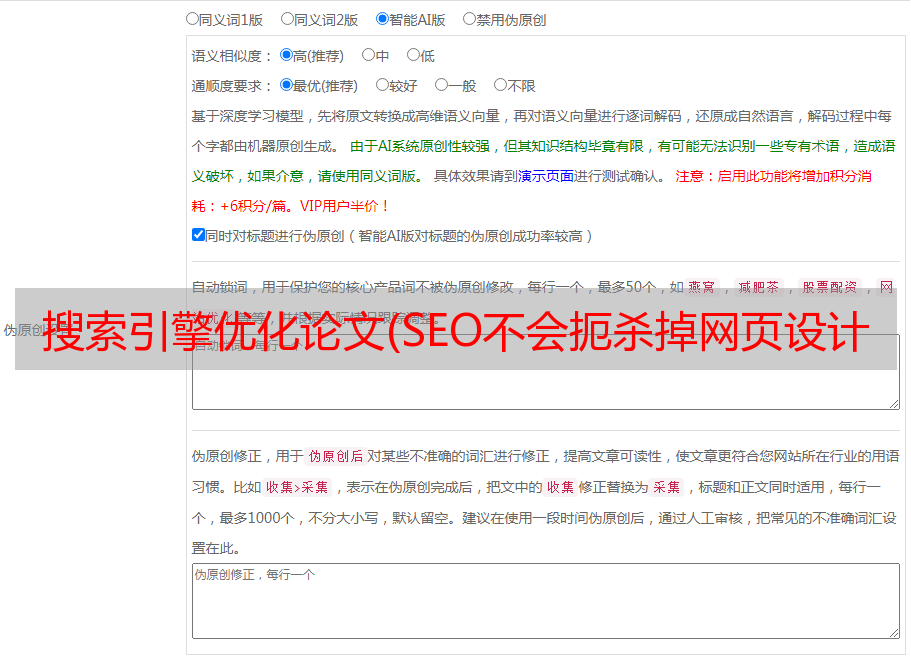Set 通顺度要求 to 不限

pos(500,85)
